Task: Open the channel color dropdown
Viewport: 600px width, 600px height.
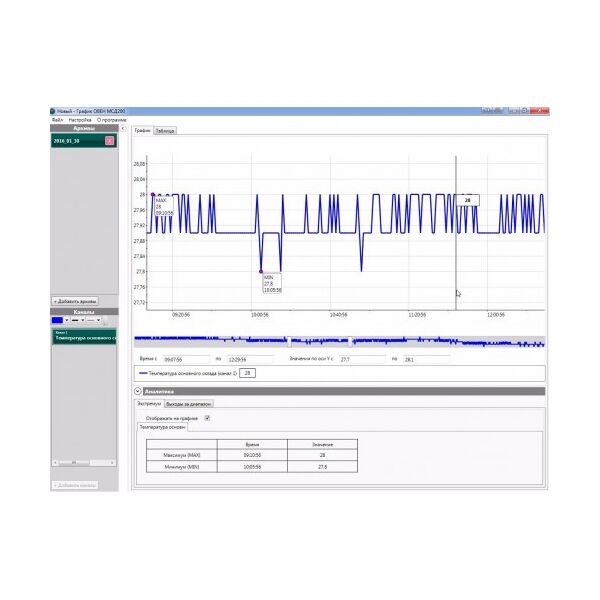Action: [68, 321]
